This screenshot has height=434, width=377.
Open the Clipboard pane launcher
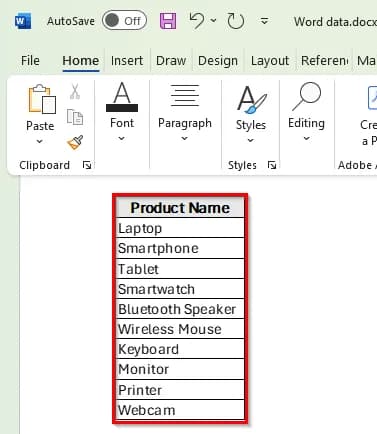coord(87,165)
